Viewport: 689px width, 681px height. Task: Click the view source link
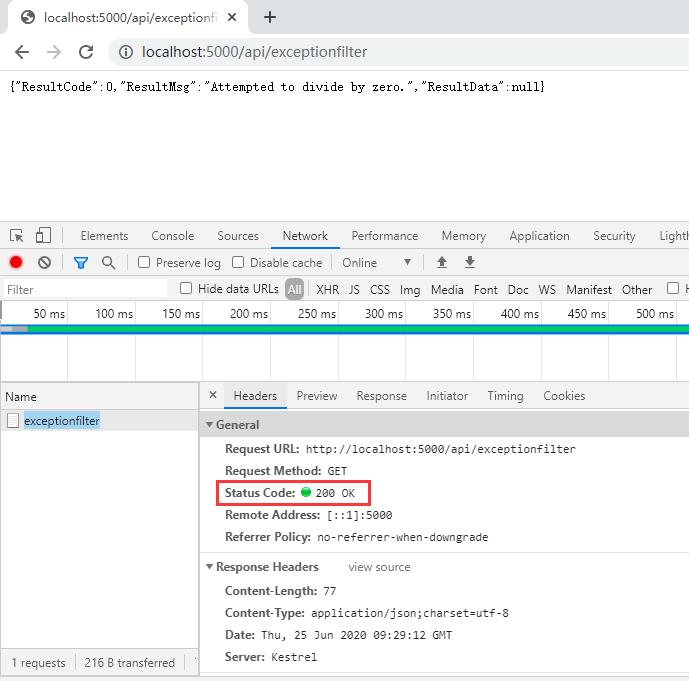[379, 567]
